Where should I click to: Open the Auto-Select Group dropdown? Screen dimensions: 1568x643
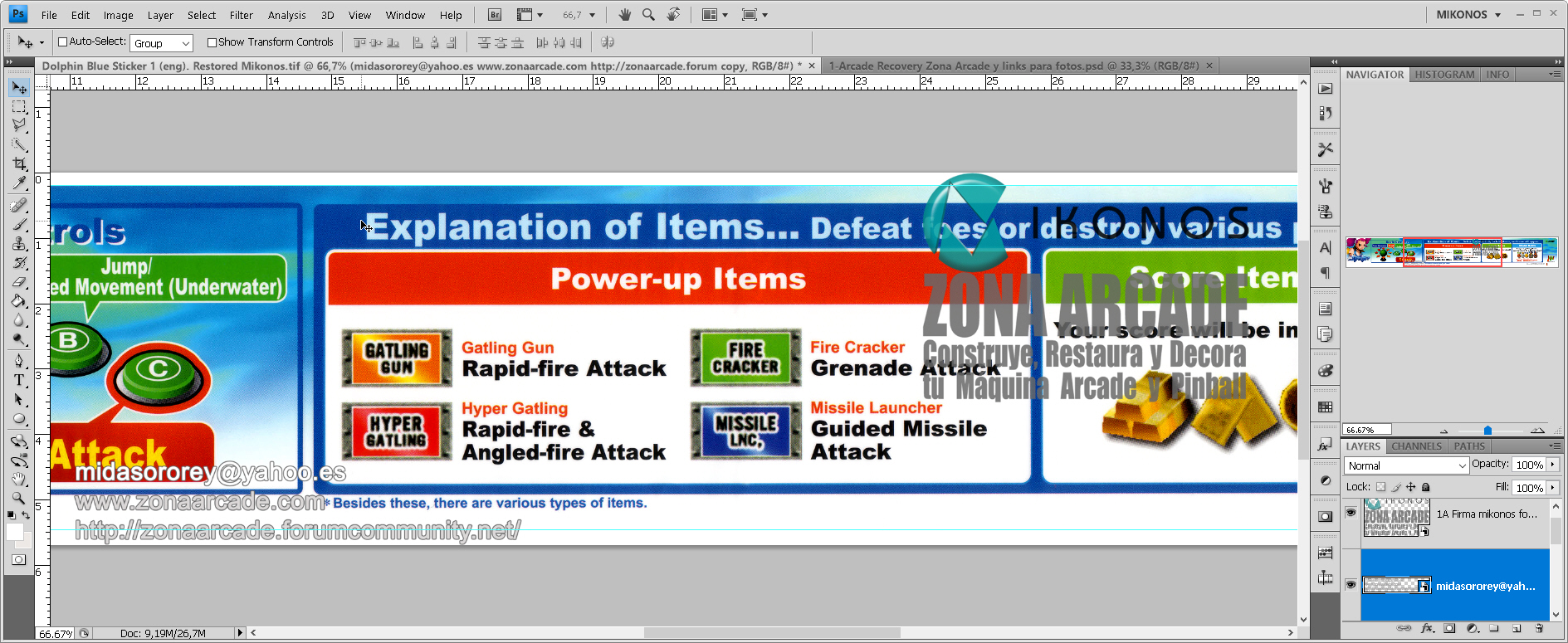coord(162,43)
